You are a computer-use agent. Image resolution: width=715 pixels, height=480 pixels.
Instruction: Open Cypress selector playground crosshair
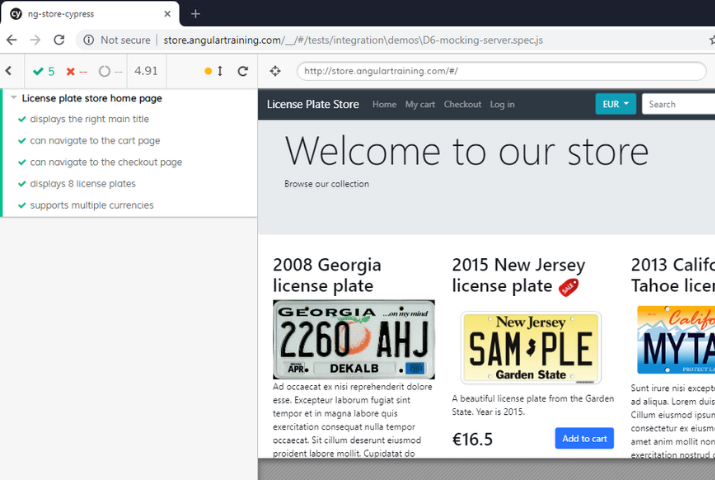276,71
